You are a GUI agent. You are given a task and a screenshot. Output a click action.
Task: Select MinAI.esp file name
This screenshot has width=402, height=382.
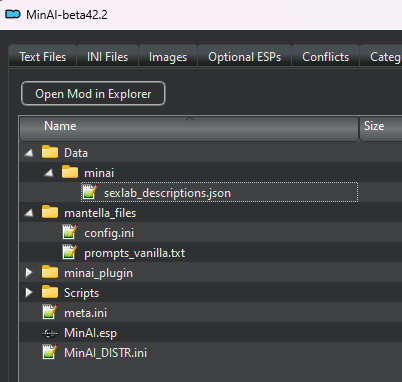90,333
